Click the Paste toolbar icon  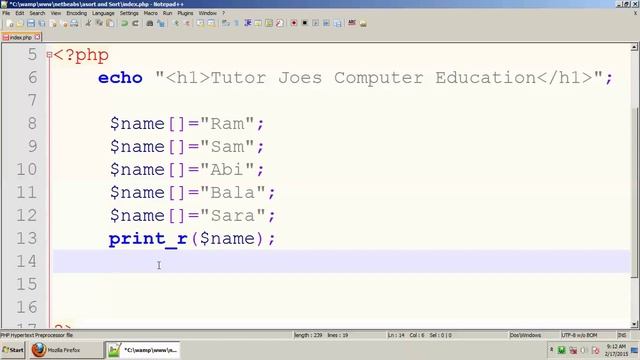coord(110,23)
